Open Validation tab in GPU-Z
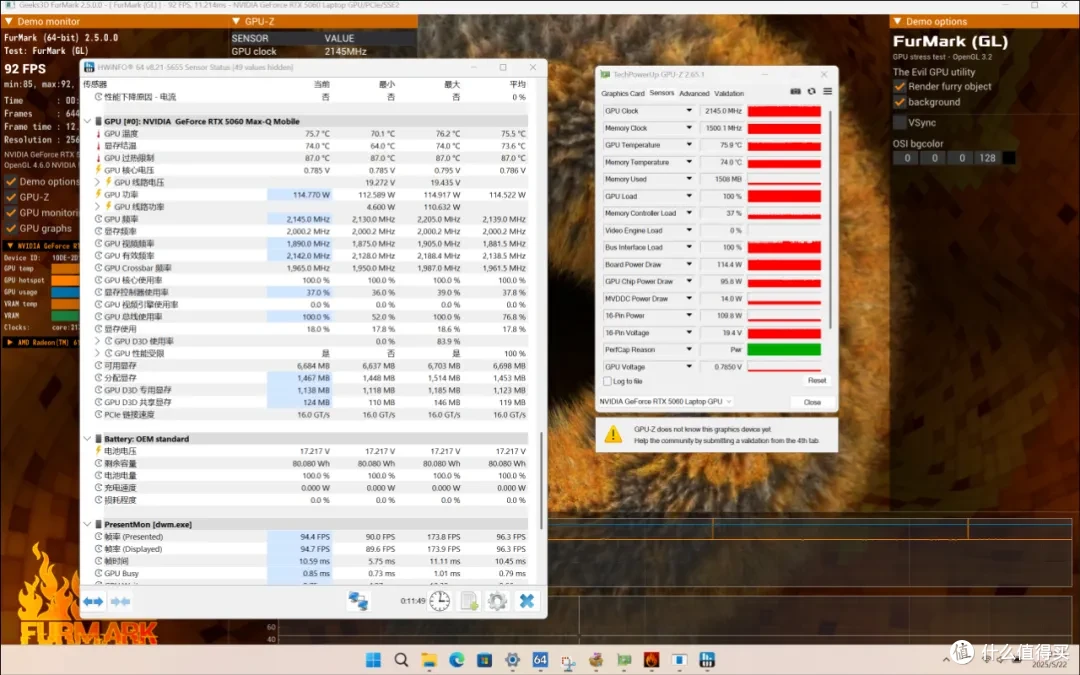Viewport: 1080px width, 675px height. (729, 93)
